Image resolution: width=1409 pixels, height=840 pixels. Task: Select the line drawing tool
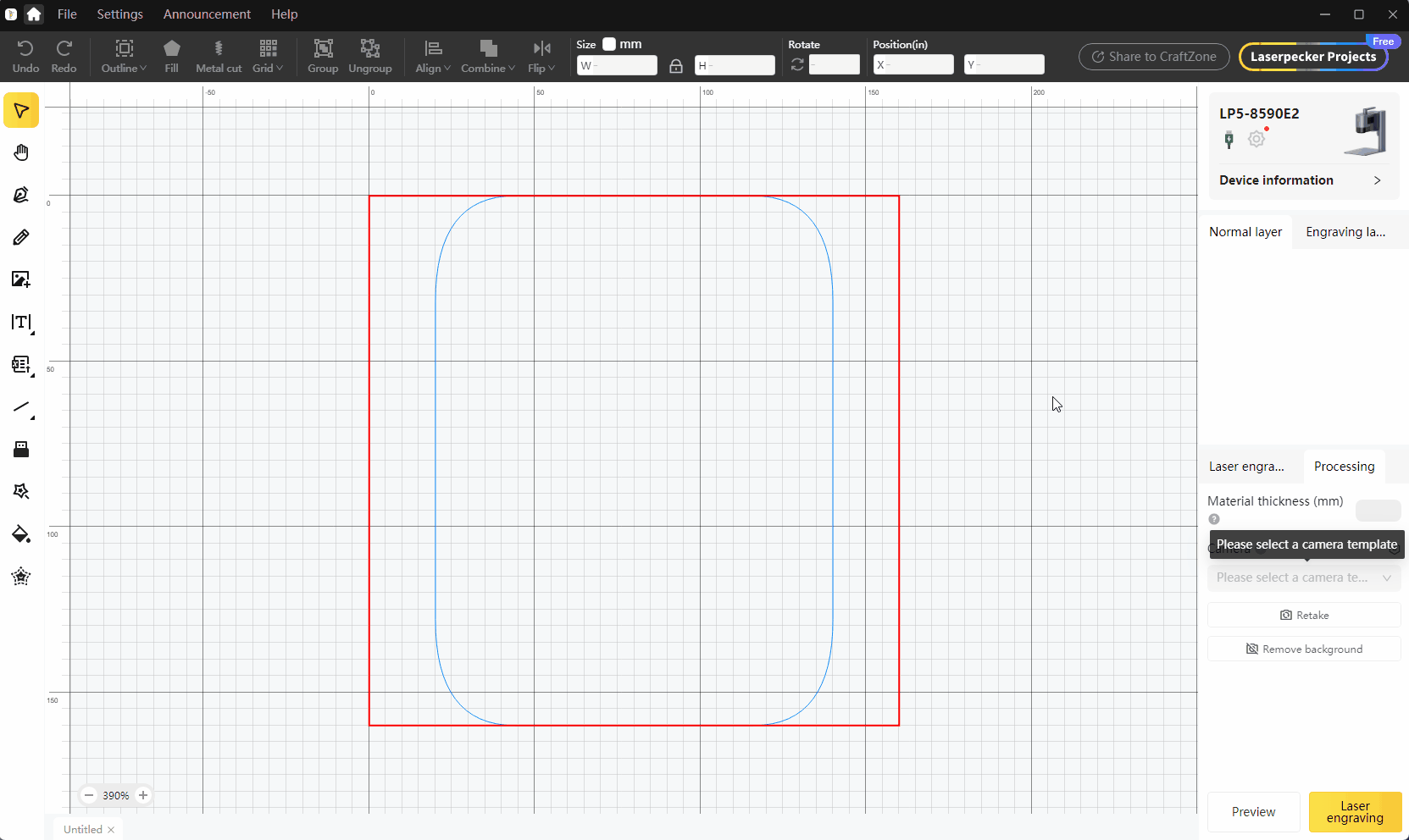[x=21, y=407]
